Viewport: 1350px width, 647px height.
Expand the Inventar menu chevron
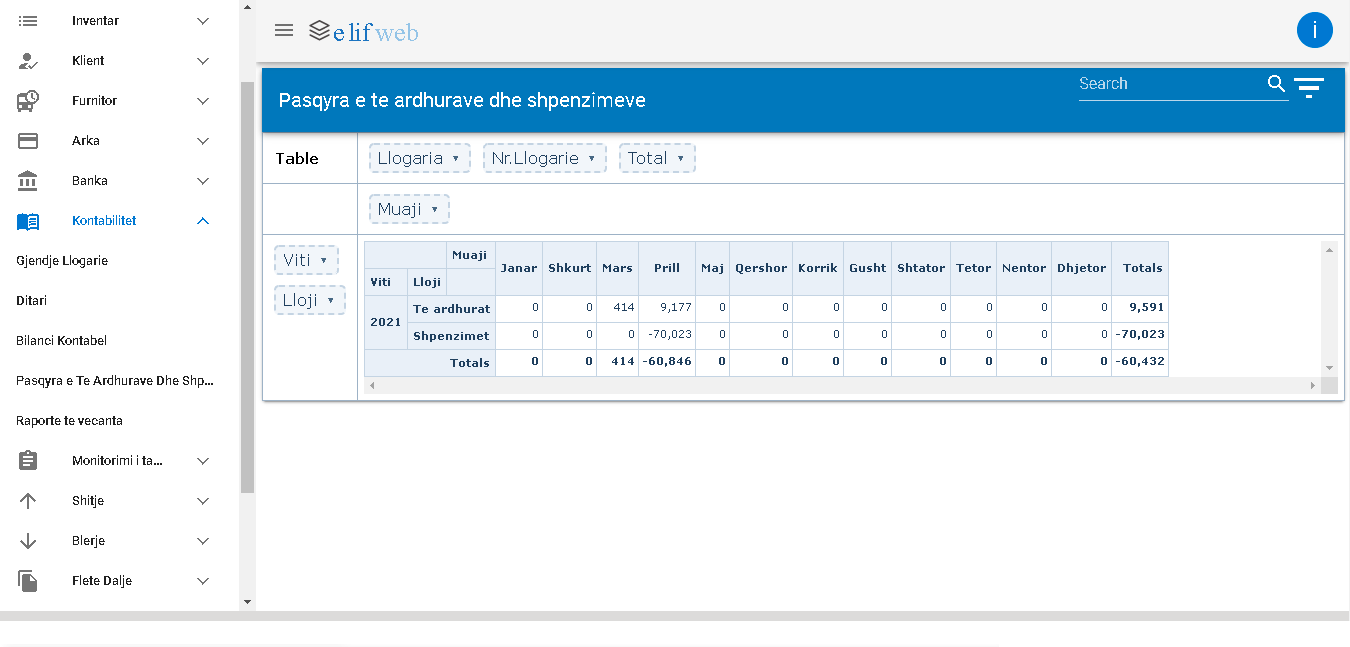[x=203, y=21]
